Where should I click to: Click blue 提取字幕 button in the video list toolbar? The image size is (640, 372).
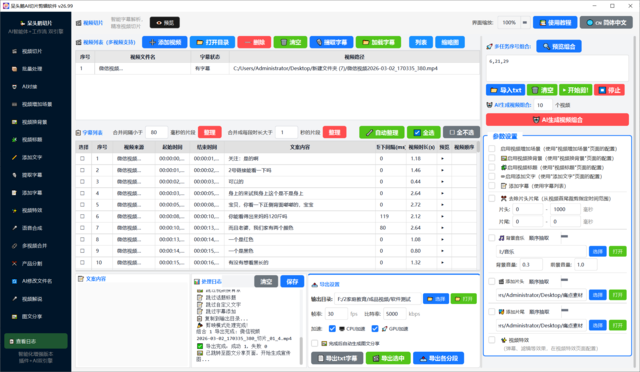coord(331,42)
